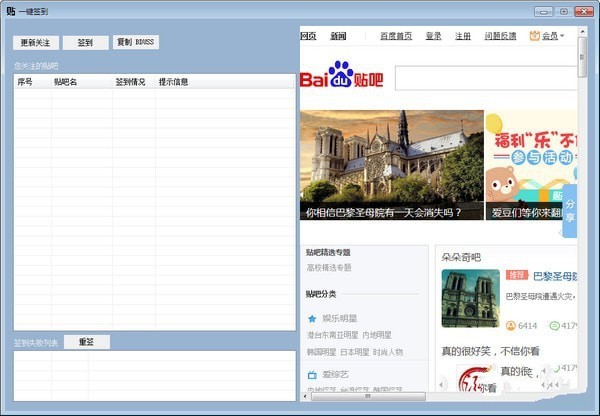Screen dimensions: 600x416
Task: Open post 真的很好笑，不信你看
Action: click(x=491, y=351)
